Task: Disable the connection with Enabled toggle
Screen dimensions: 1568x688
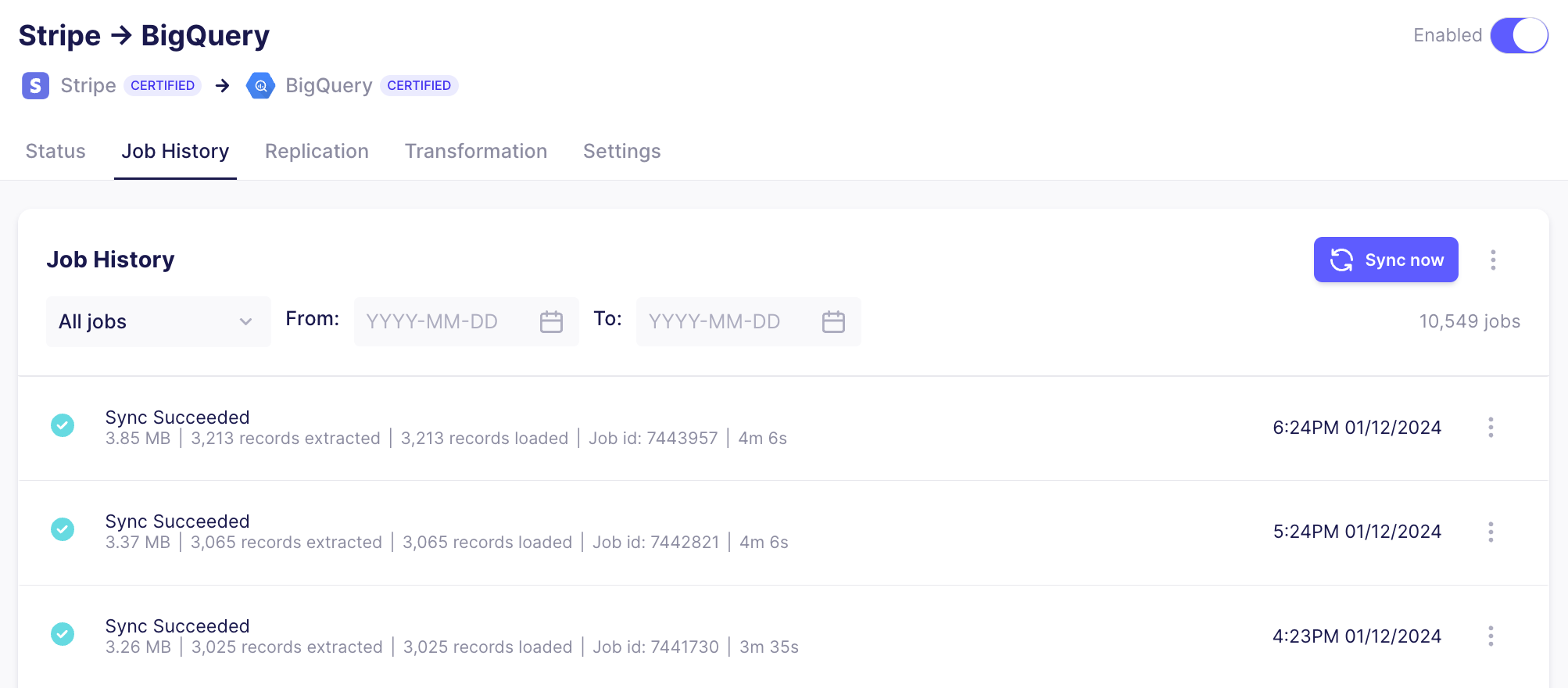Action: (1519, 36)
